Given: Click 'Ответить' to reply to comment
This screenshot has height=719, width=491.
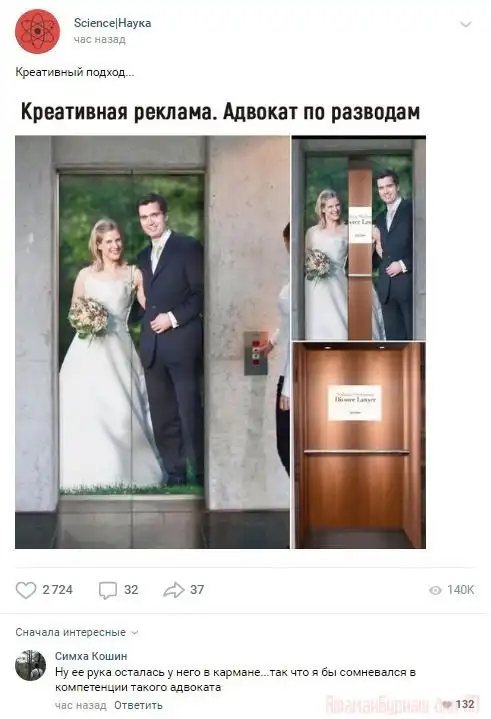Looking at the screenshot, I should [138, 705].
